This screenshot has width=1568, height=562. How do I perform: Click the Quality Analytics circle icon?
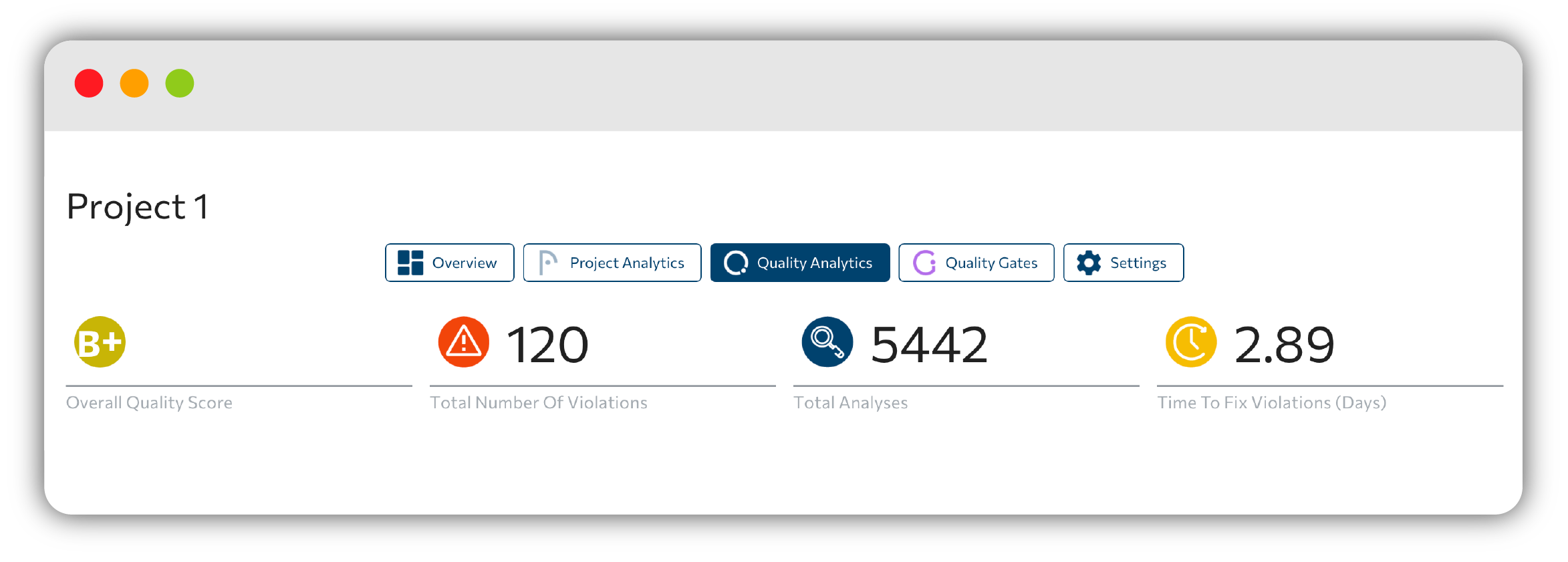(x=736, y=263)
